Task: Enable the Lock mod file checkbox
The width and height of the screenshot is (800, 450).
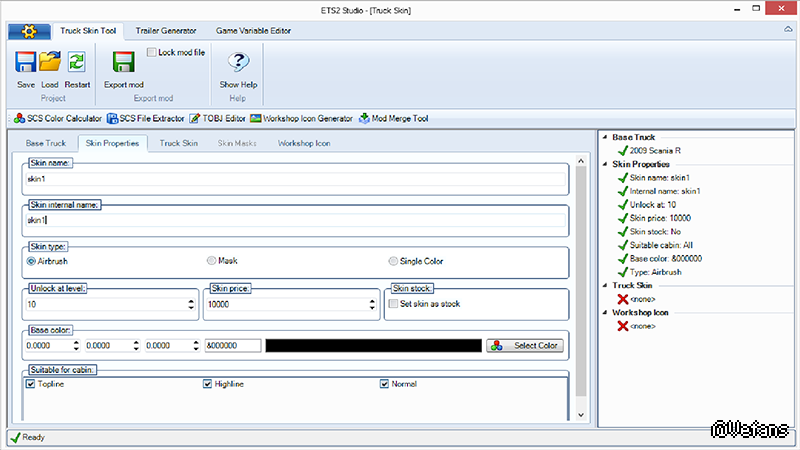Action: point(152,52)
